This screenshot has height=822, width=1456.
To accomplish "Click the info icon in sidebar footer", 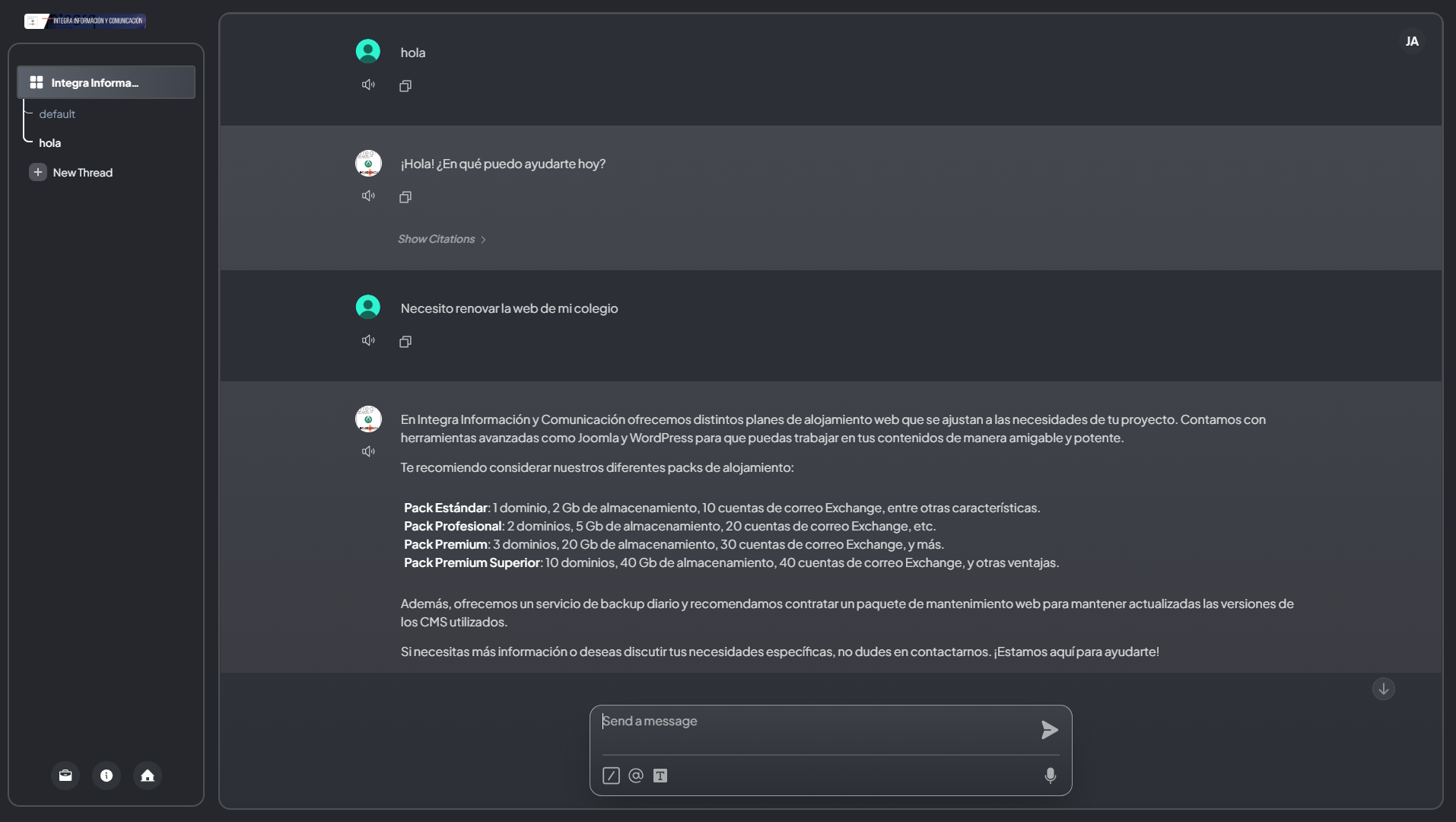I will click(106, 776).
